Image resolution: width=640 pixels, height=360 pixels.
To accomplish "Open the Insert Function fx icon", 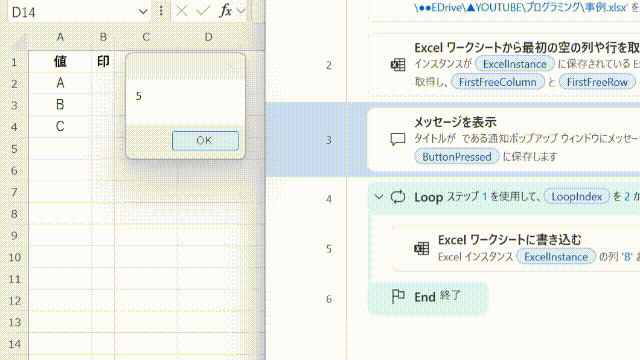I will pyautogui.click(x=225, y=11).
